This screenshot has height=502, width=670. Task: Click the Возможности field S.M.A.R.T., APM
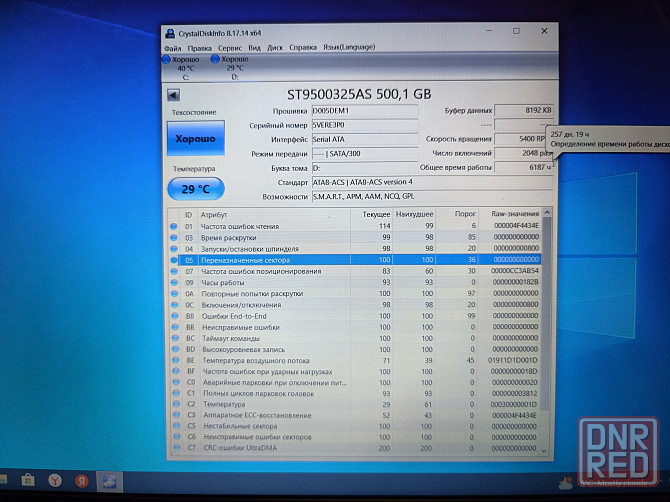click(432, 197)
